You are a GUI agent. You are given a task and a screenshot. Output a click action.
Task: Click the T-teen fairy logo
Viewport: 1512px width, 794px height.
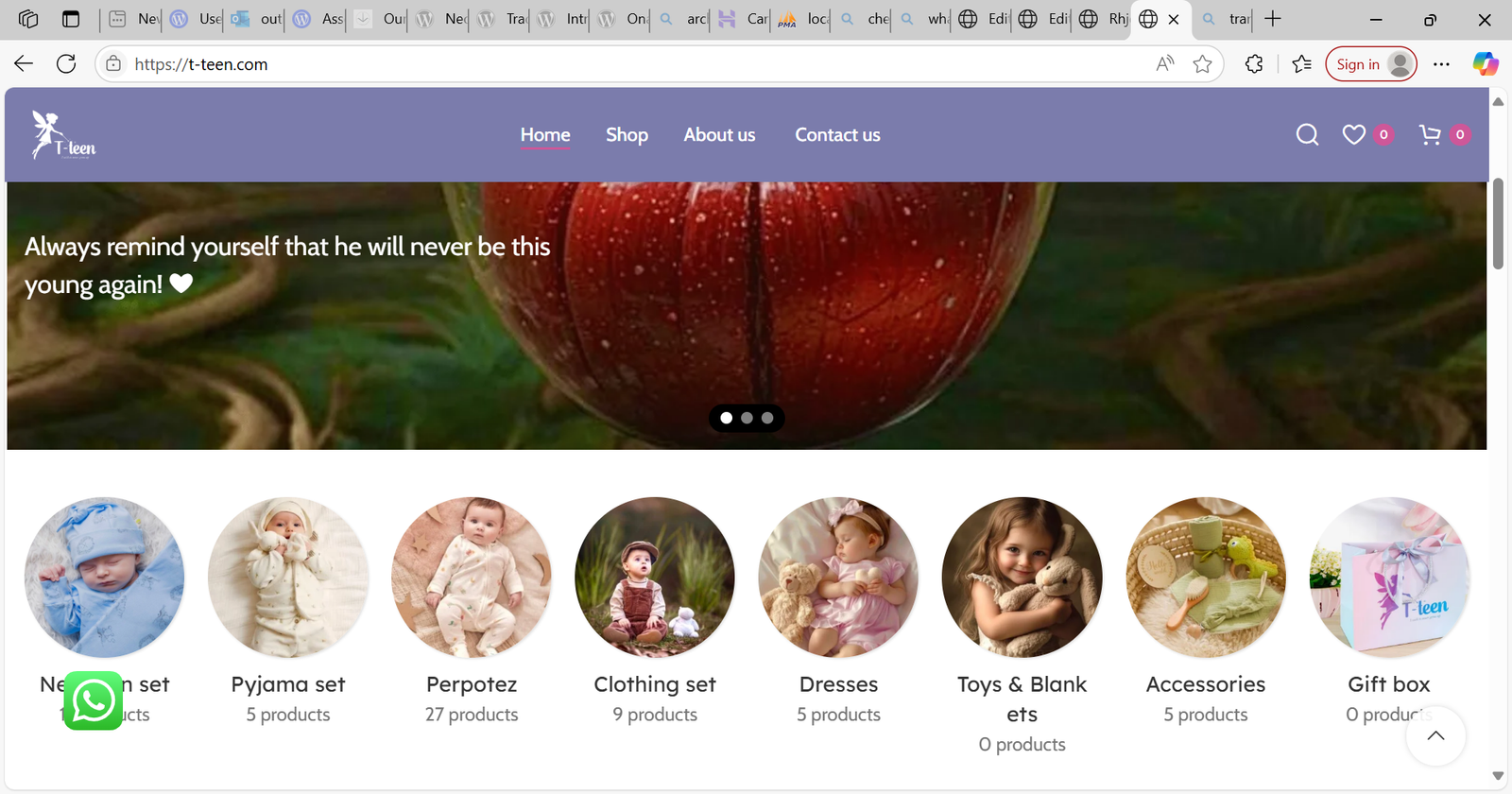tap(64, 135)
